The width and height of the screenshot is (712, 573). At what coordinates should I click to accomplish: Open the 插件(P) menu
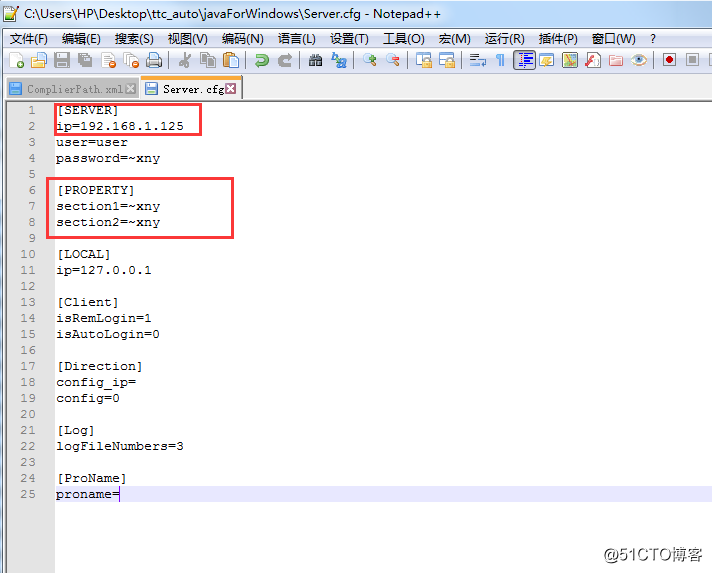coord(558,39)
